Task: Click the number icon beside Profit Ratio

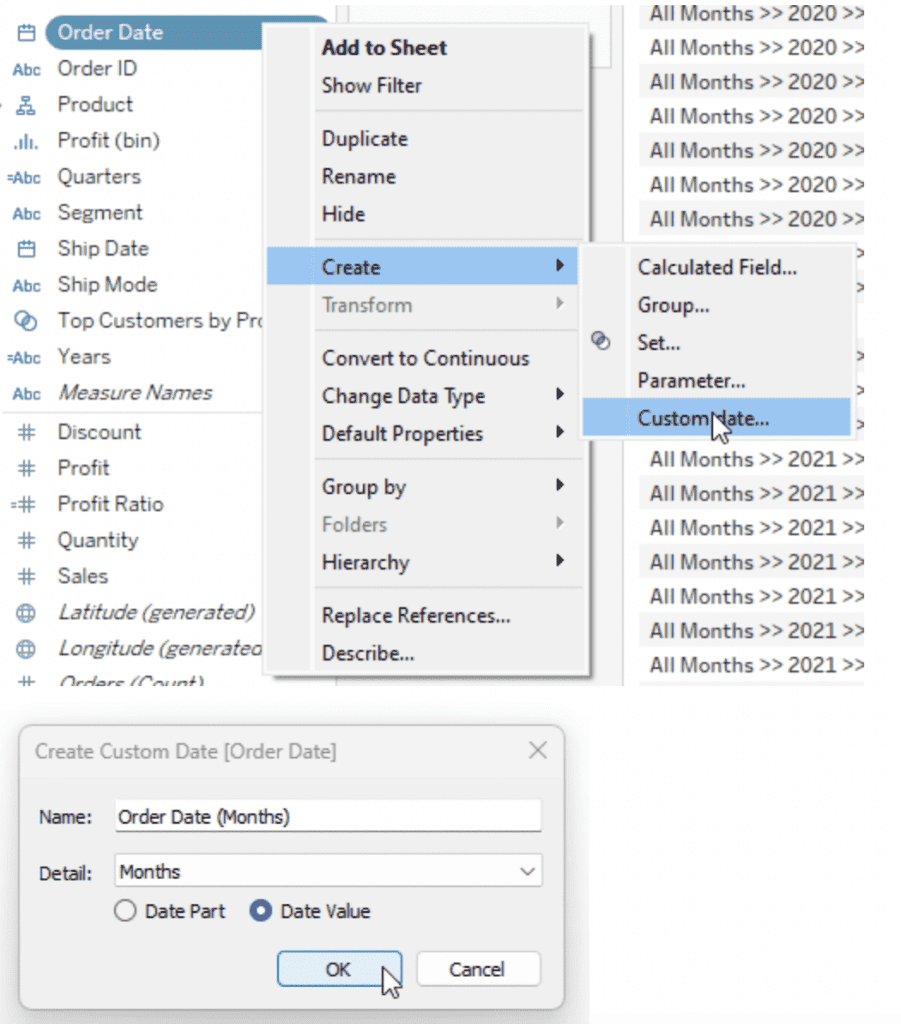Action: tap(24, 505)
